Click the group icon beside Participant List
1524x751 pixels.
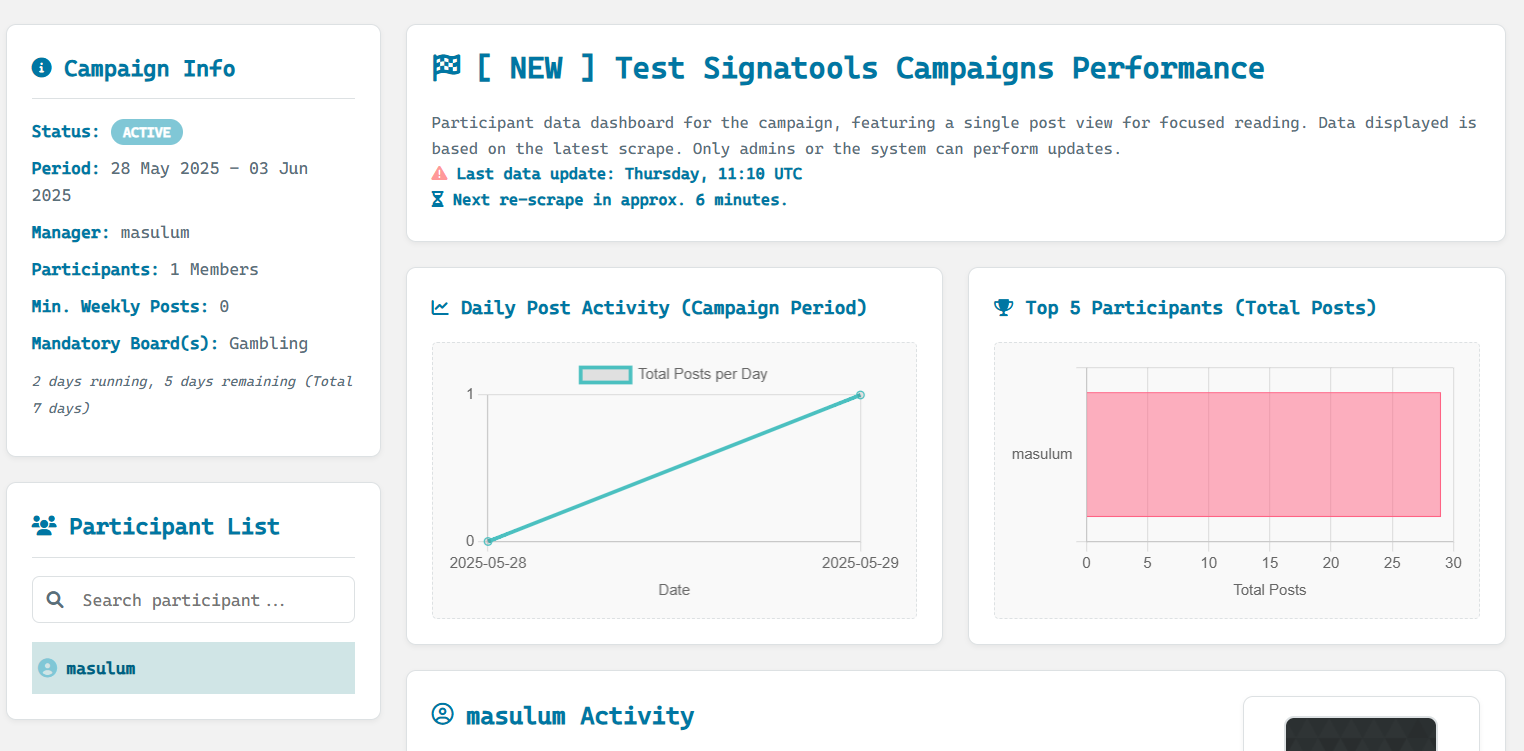pos(44,526)
